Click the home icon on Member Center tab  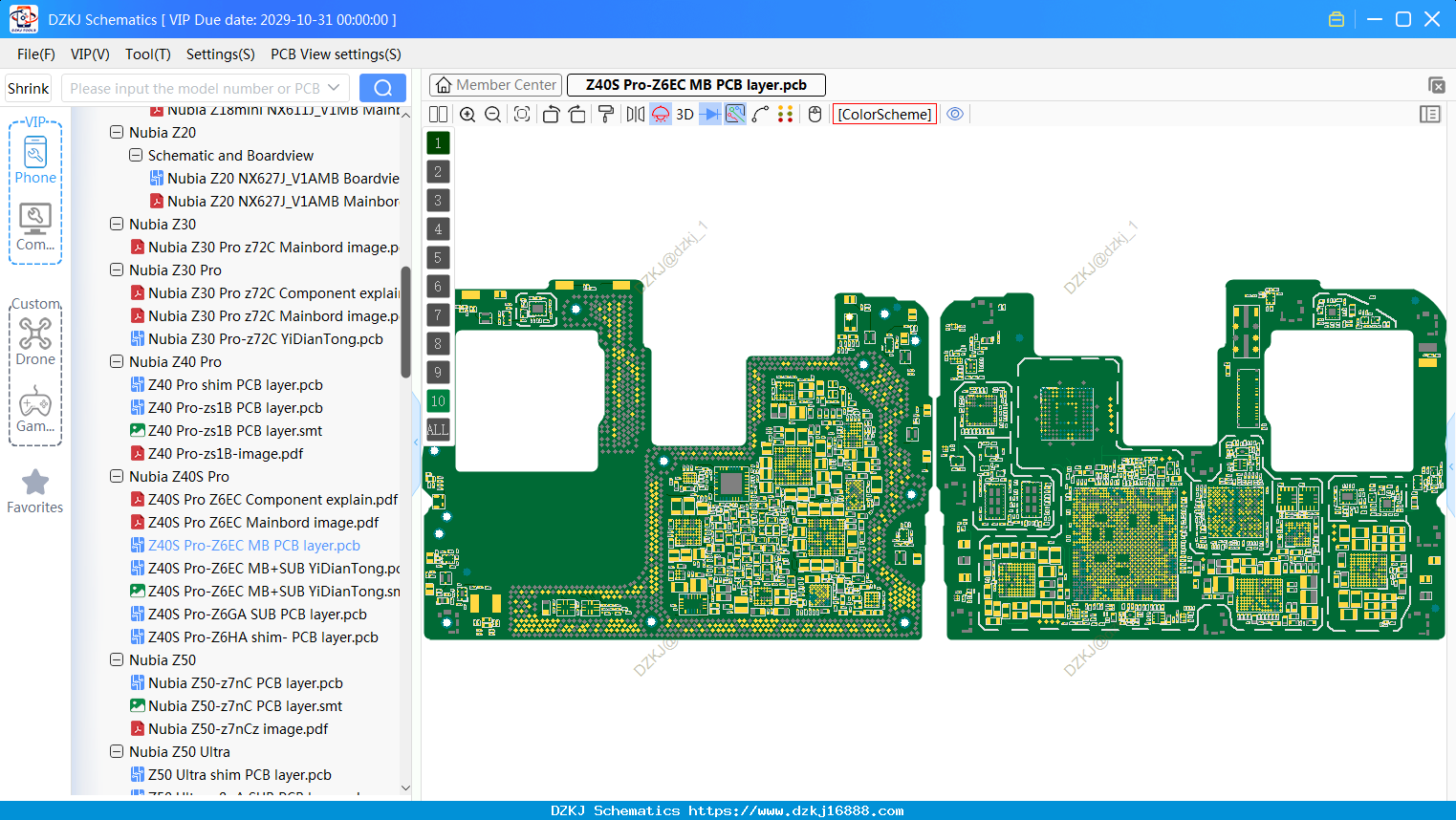coord(444,85)
